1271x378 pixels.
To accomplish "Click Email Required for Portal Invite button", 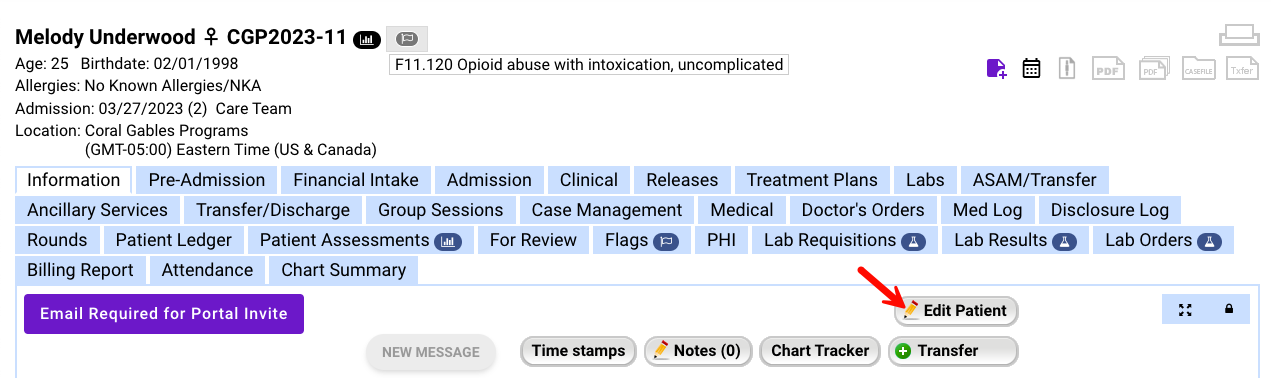I will tap(164, 314).
